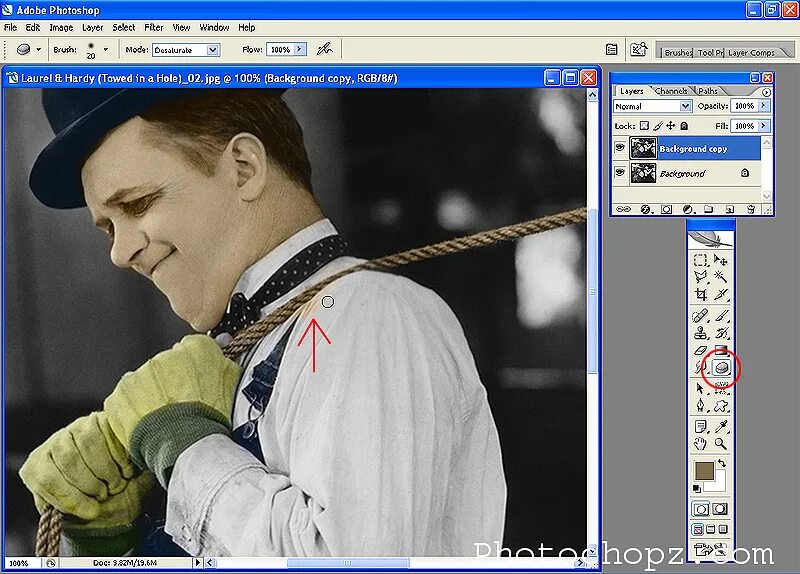Select the Rectangular Marquee tool
This screenshot has height=574, width=800.
[x=701, y=260]
